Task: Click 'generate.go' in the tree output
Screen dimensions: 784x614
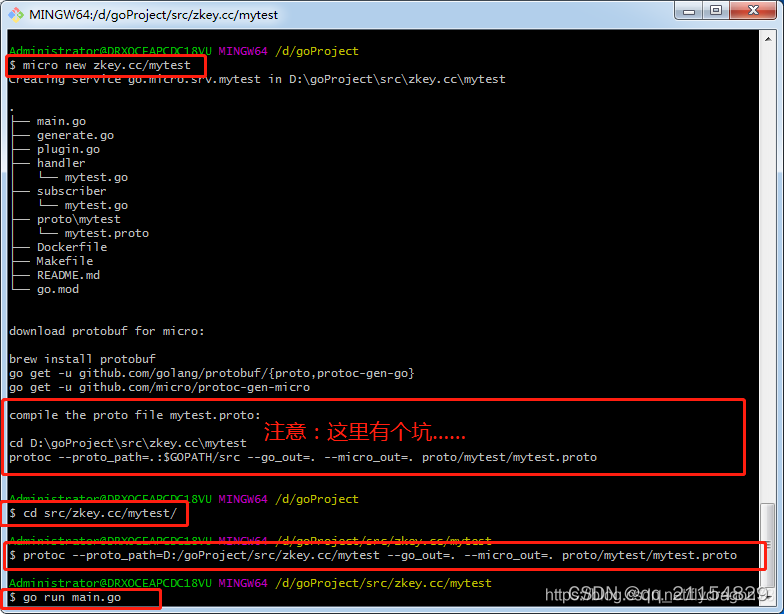Action: [x=75, y=135]
